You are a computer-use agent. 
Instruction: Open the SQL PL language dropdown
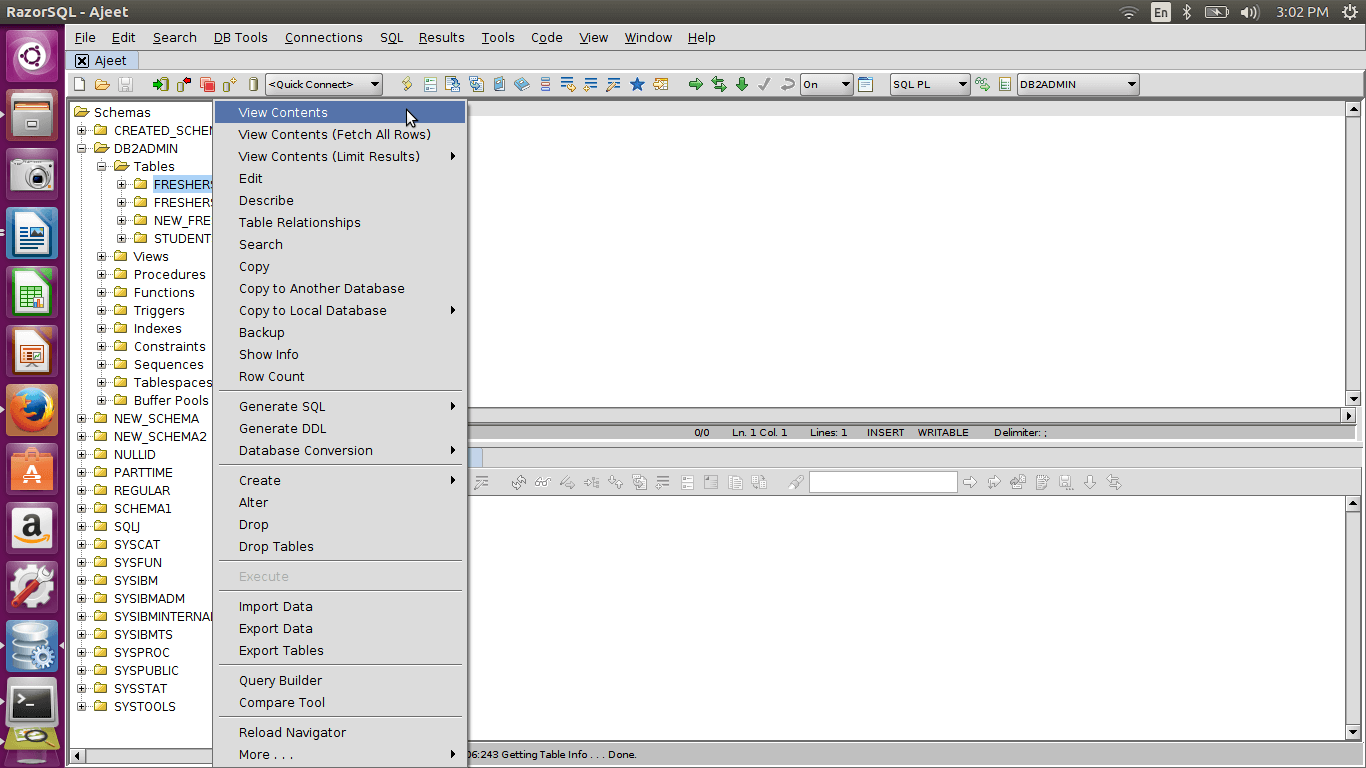point(930,85)
